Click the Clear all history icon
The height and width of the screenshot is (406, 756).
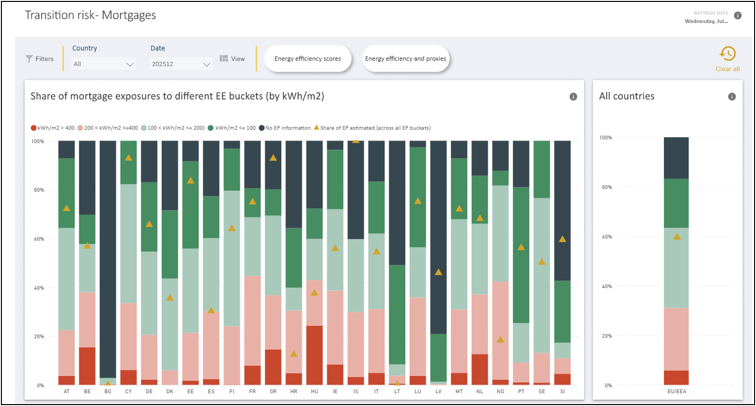(728, 54)
